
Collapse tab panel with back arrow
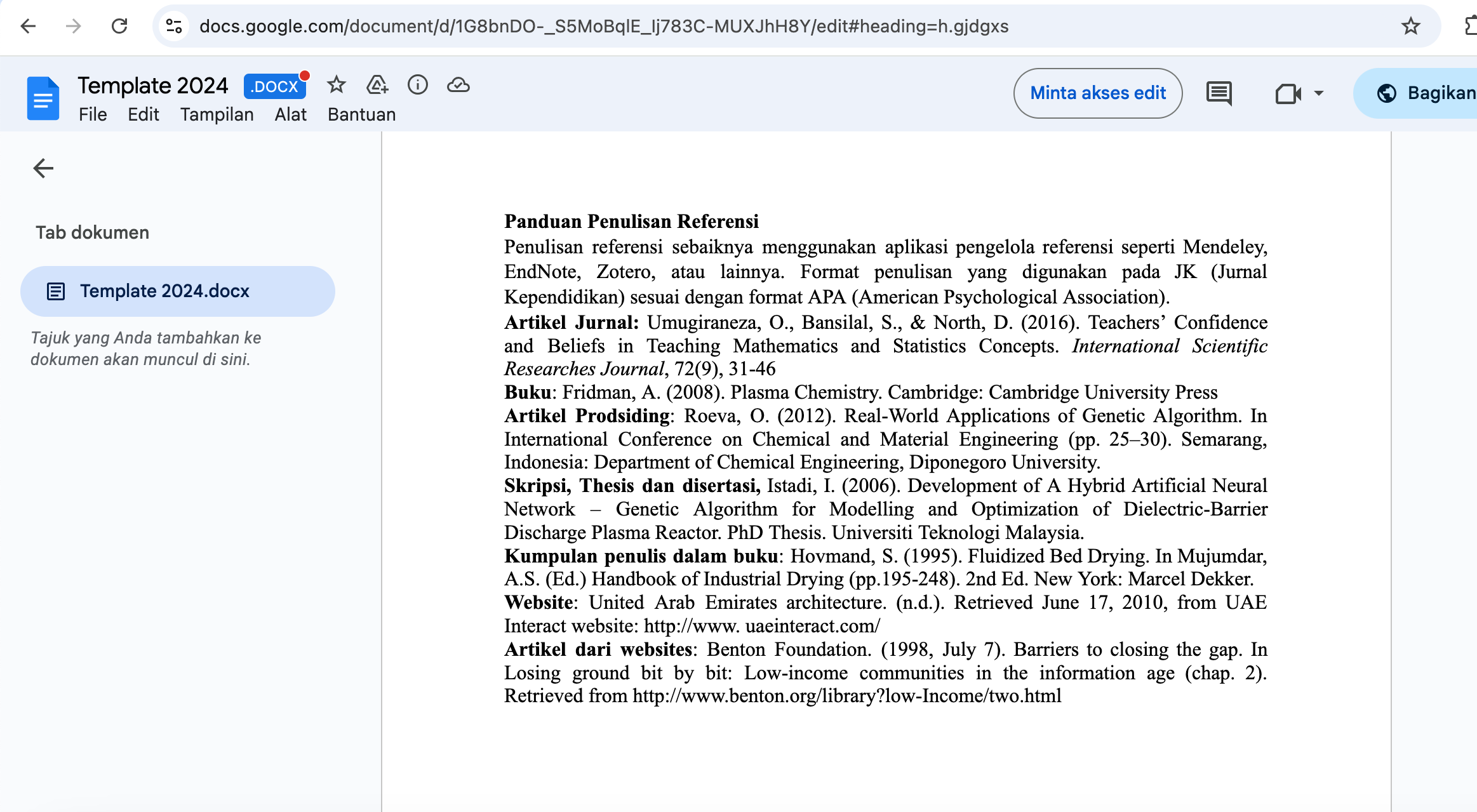click(x=43, y=168)
